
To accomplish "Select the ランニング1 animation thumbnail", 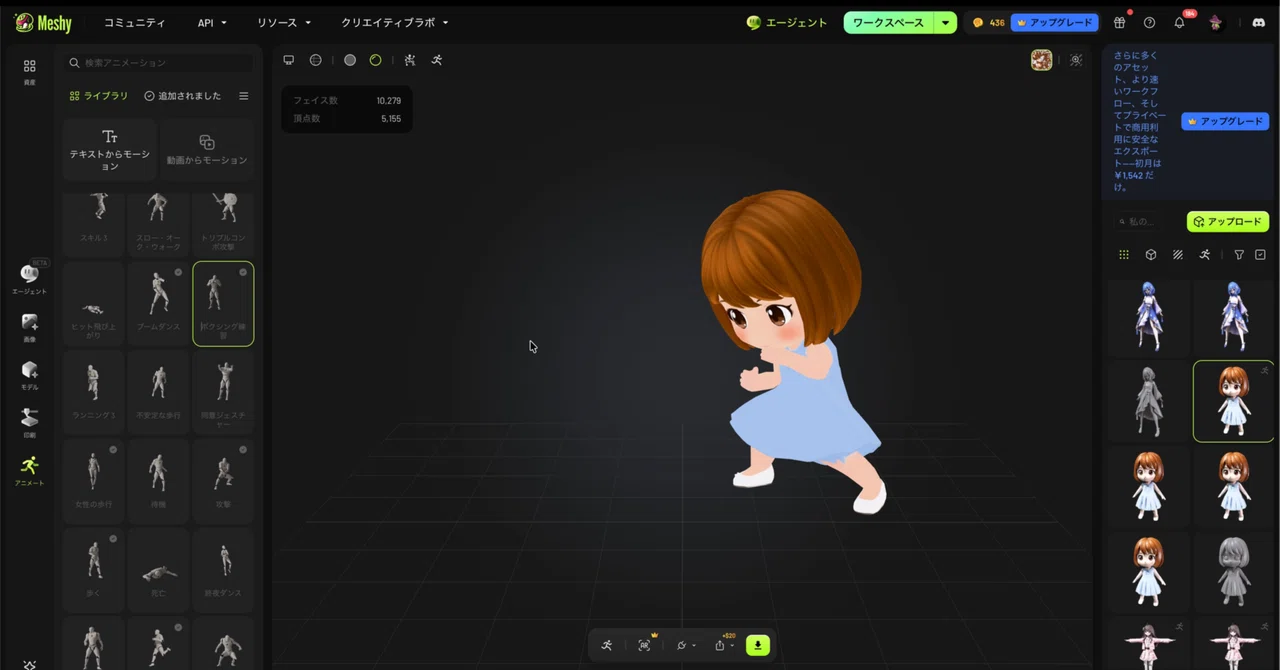I will coord(93,392).
